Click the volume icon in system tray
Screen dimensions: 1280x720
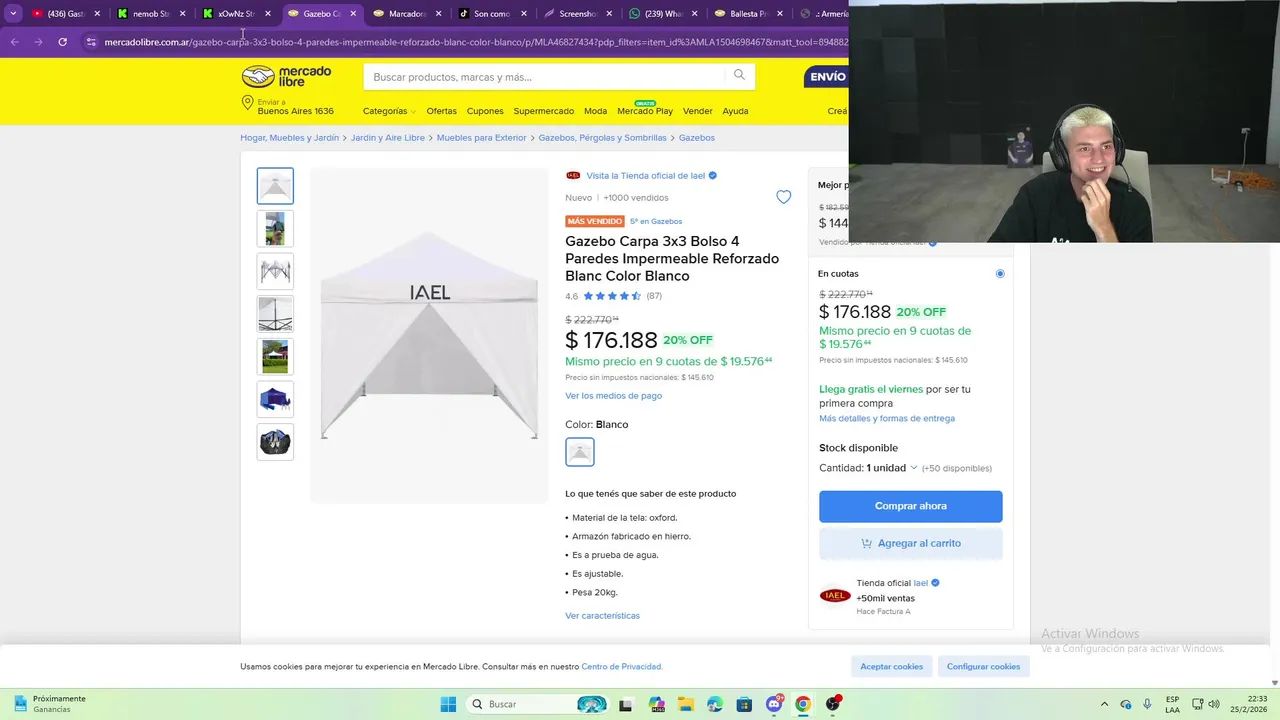[1216, 704]
